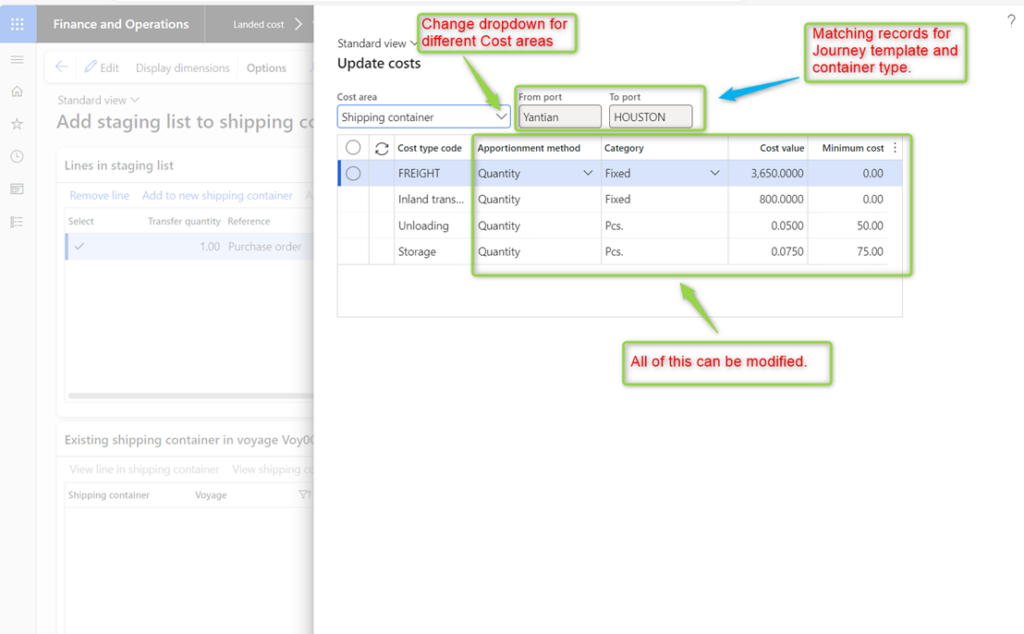
Task: Click the Edit button in toolbar
Action: coord(102,68)
